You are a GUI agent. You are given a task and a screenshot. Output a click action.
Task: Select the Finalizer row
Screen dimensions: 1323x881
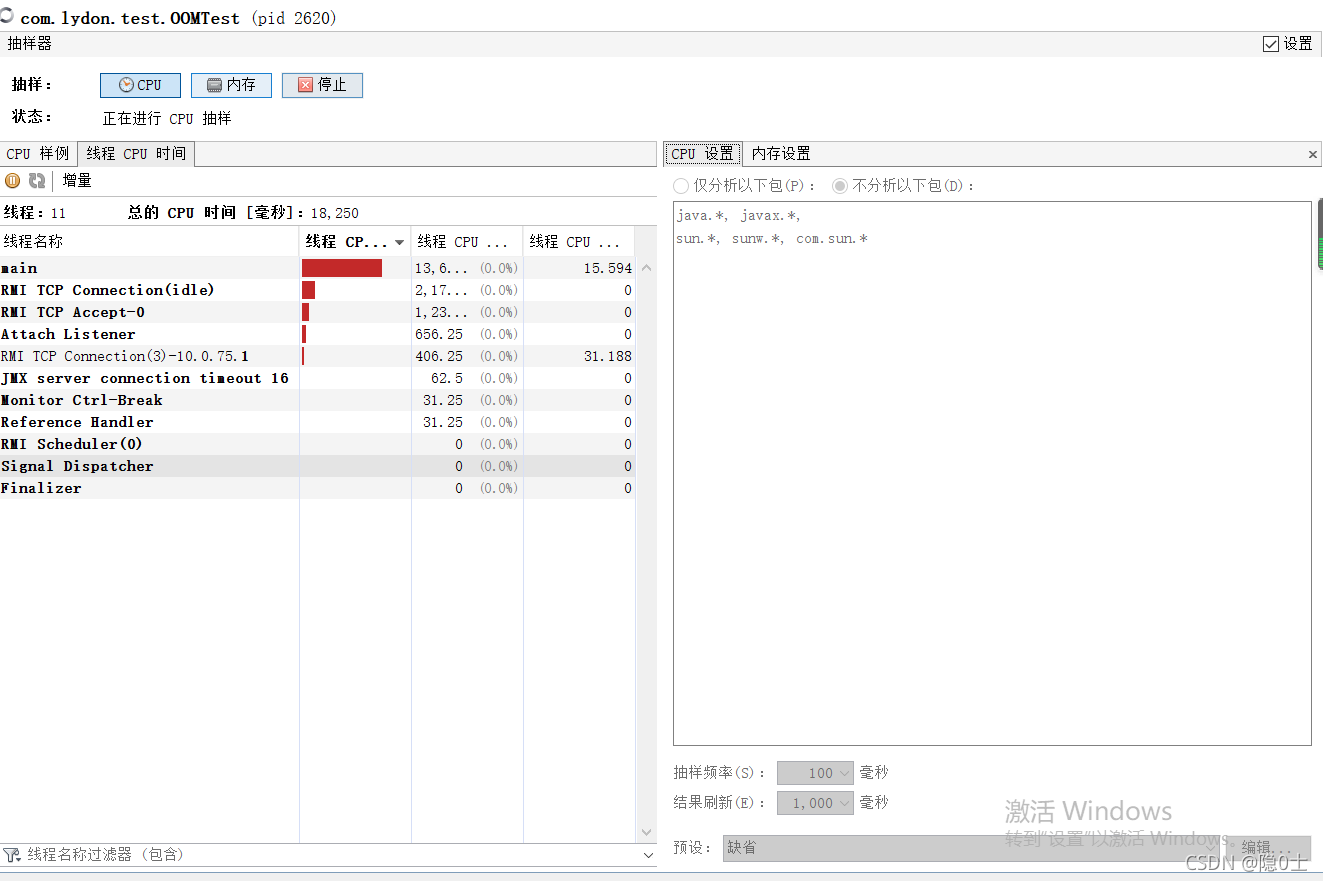pos(317,488)
